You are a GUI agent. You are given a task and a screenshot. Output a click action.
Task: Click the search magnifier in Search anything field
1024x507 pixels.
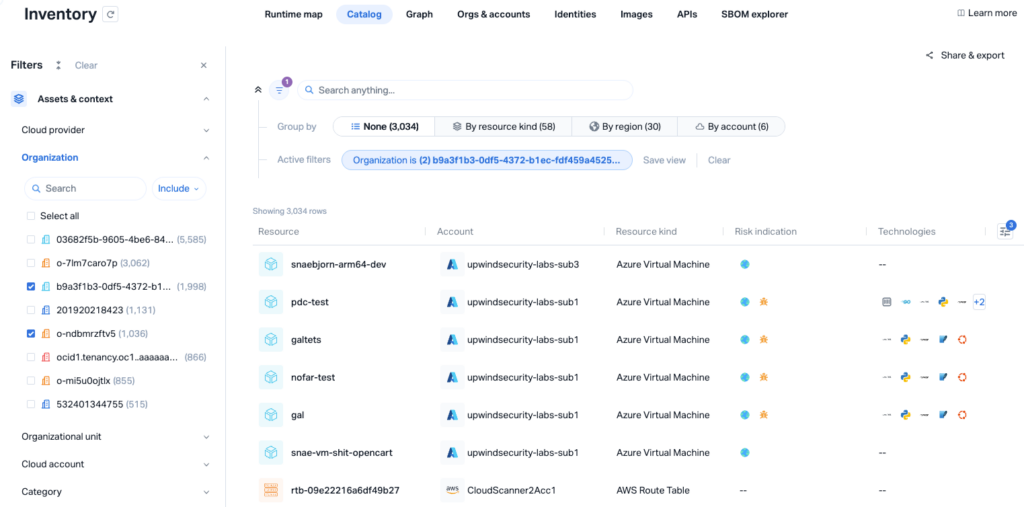pyautogui.click(x=310, y=90)
